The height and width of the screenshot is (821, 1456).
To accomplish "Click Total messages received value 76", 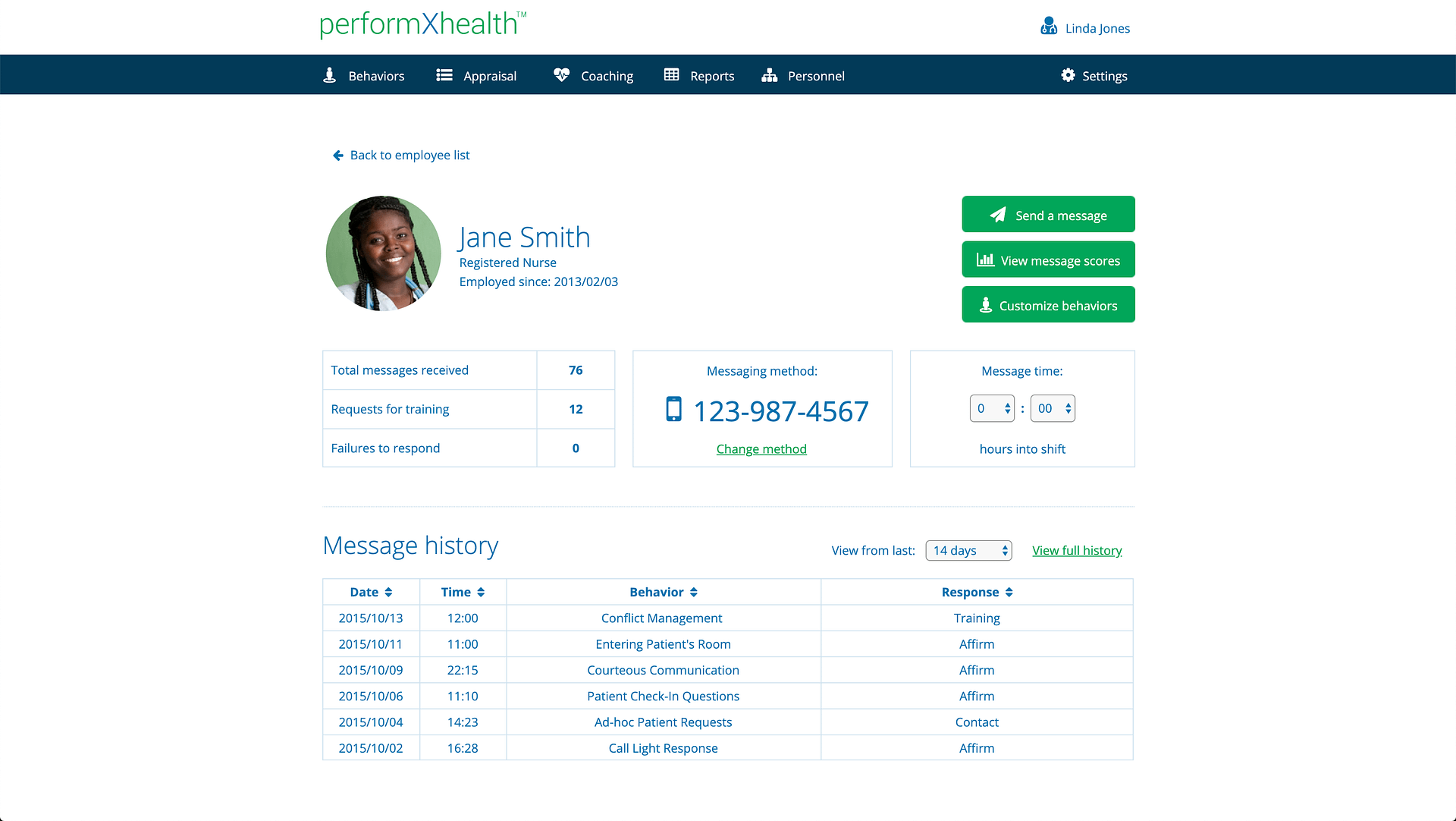I will 576,370.
